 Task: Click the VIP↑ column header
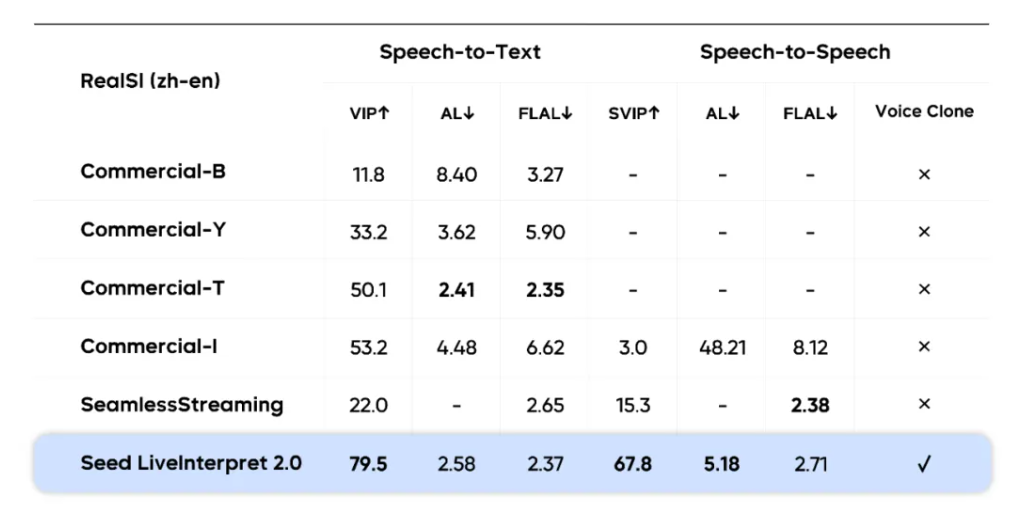(x=369, y=114)
